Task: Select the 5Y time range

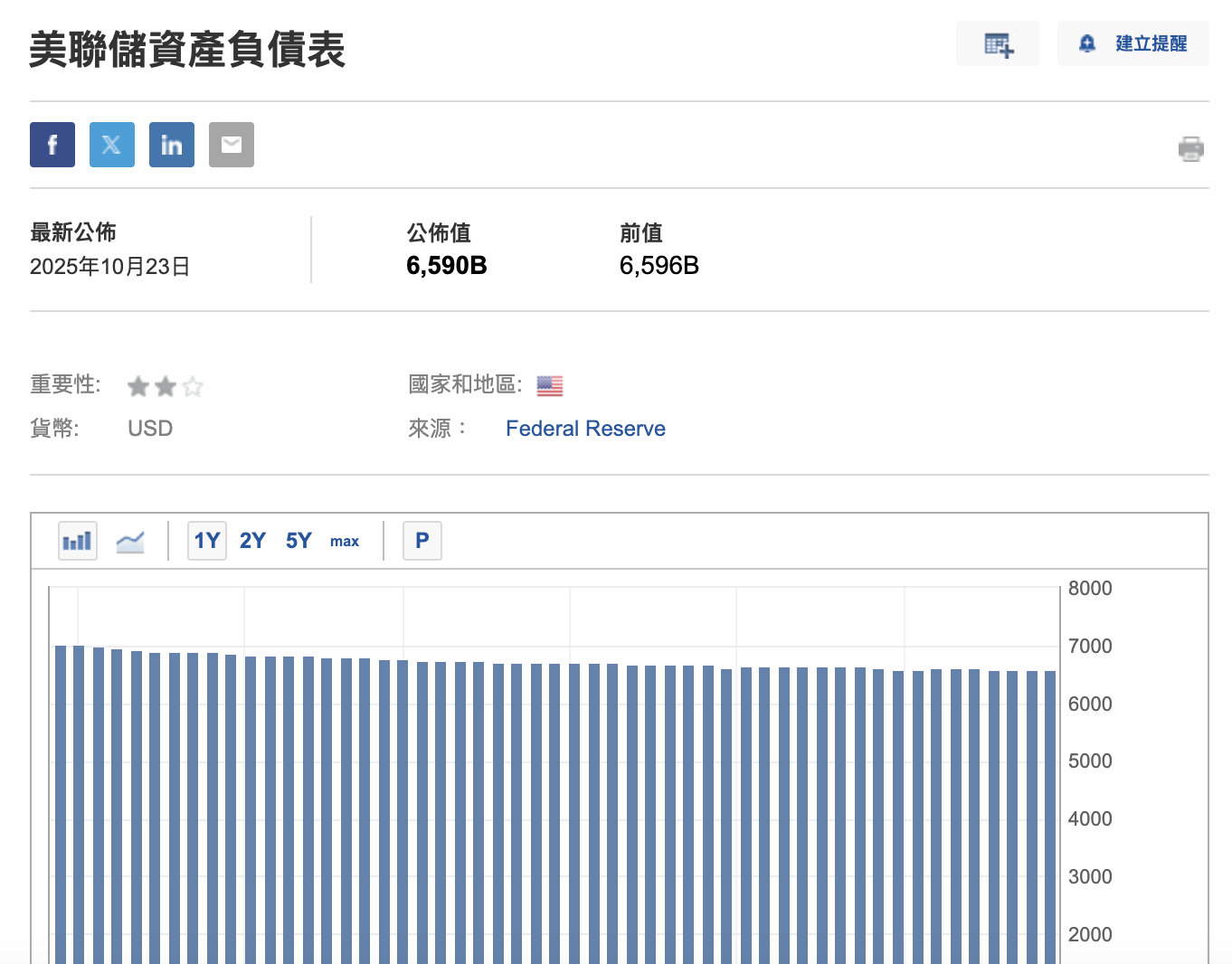Action: 299,541
